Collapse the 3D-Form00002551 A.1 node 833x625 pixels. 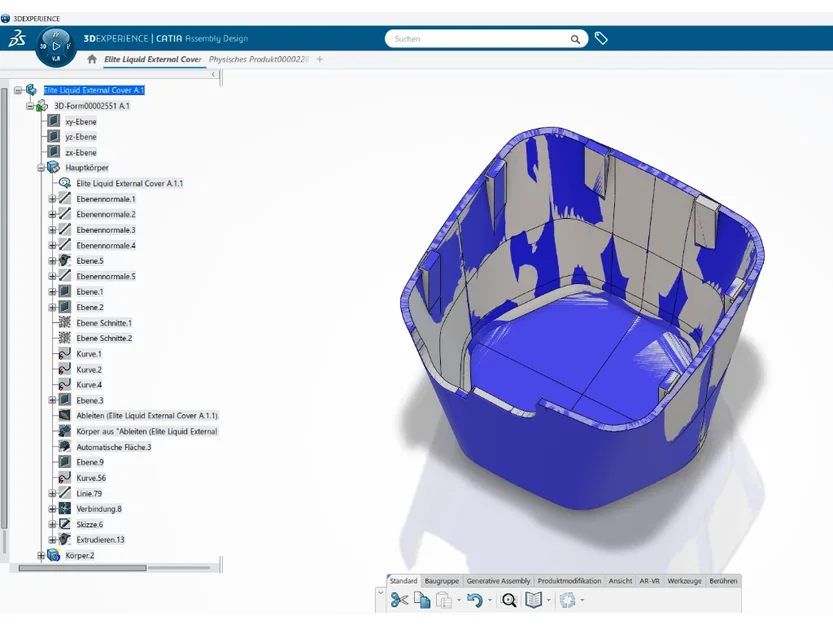click(30, 106)
